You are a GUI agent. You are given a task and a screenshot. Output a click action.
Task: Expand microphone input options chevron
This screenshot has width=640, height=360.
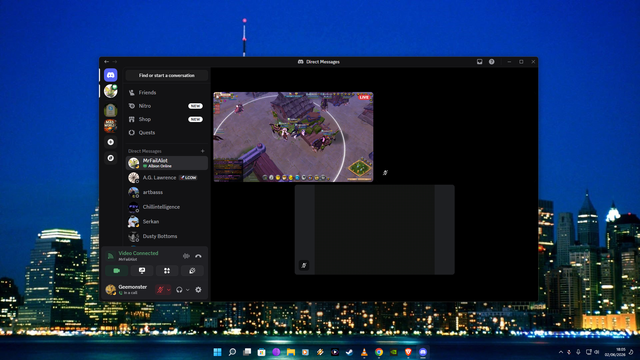(168, 290)
